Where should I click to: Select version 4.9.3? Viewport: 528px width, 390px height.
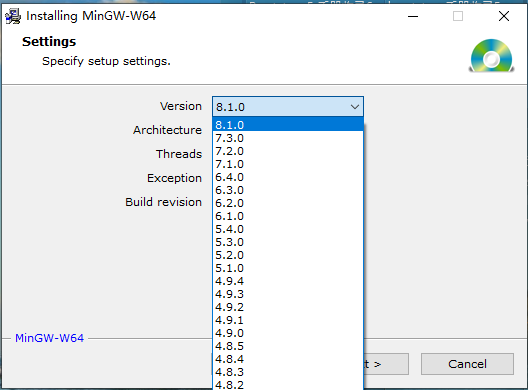click(x=288, y=294)
